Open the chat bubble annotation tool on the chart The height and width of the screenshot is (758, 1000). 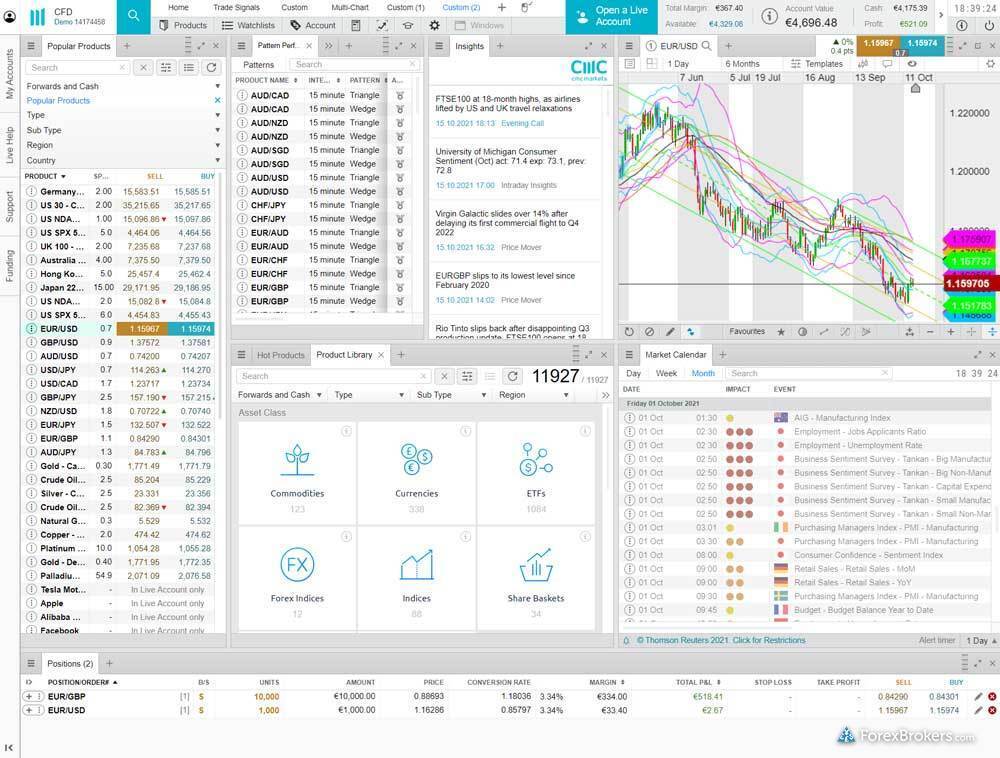click(886, 63)
